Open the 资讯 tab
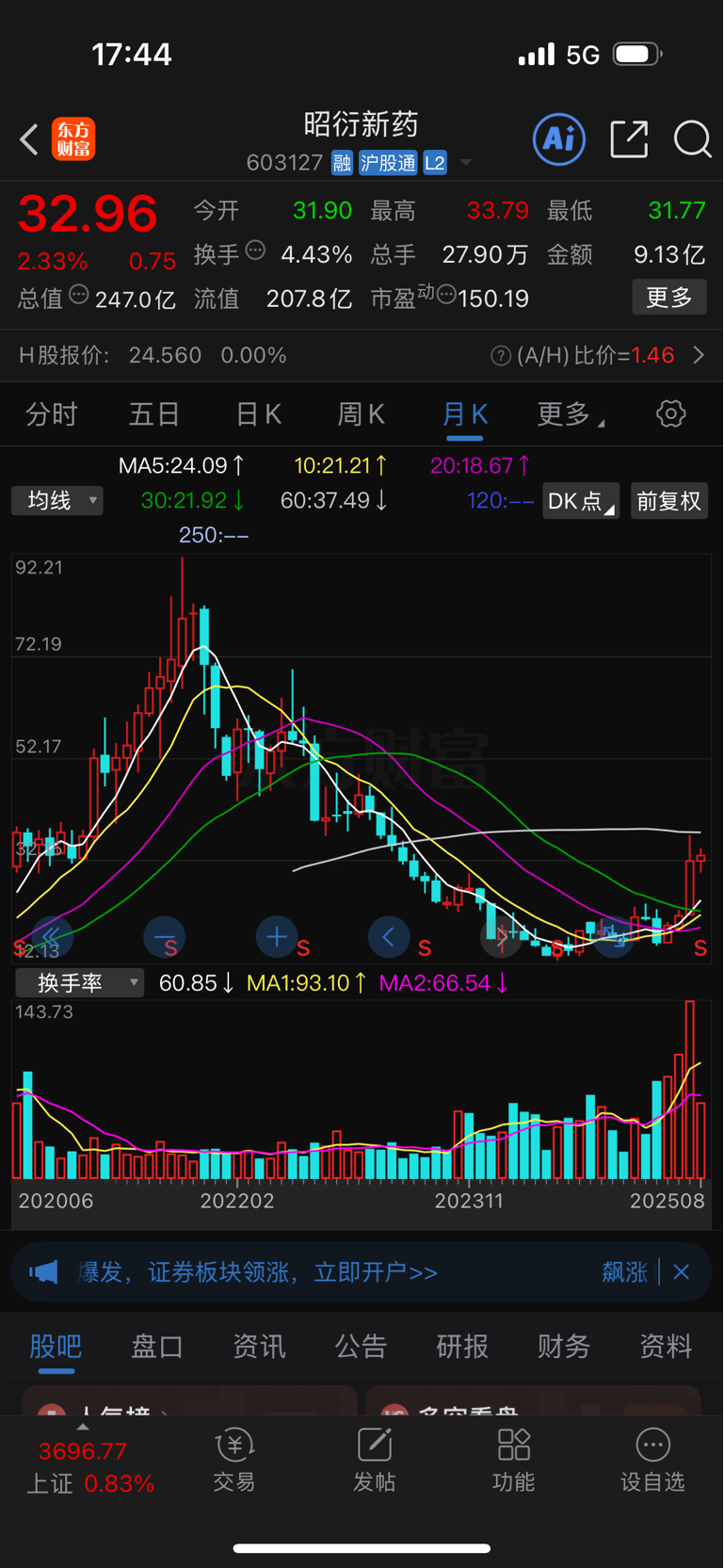 pyautogui.click(x=259, y=1347)
